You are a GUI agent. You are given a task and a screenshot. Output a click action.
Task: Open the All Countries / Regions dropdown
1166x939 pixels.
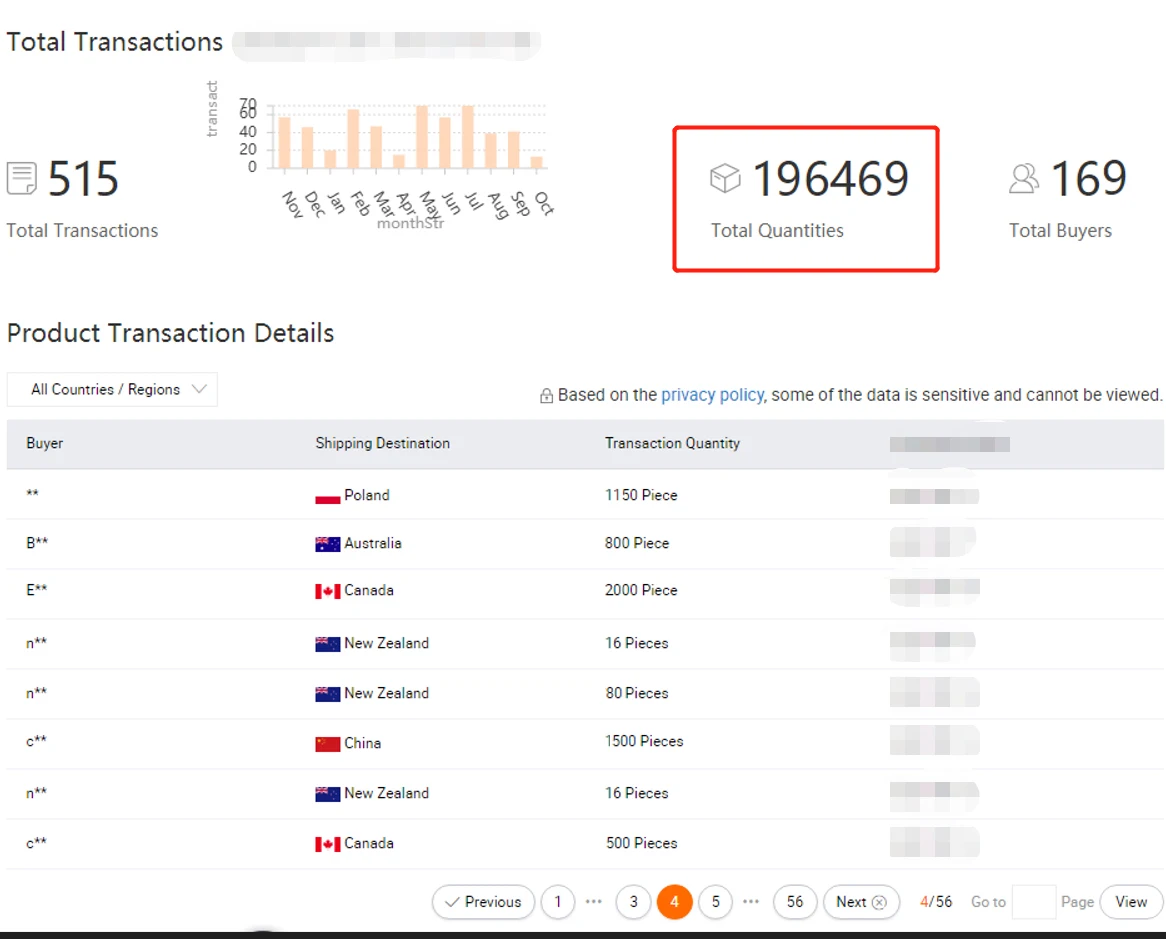click(x=112, y=390)
